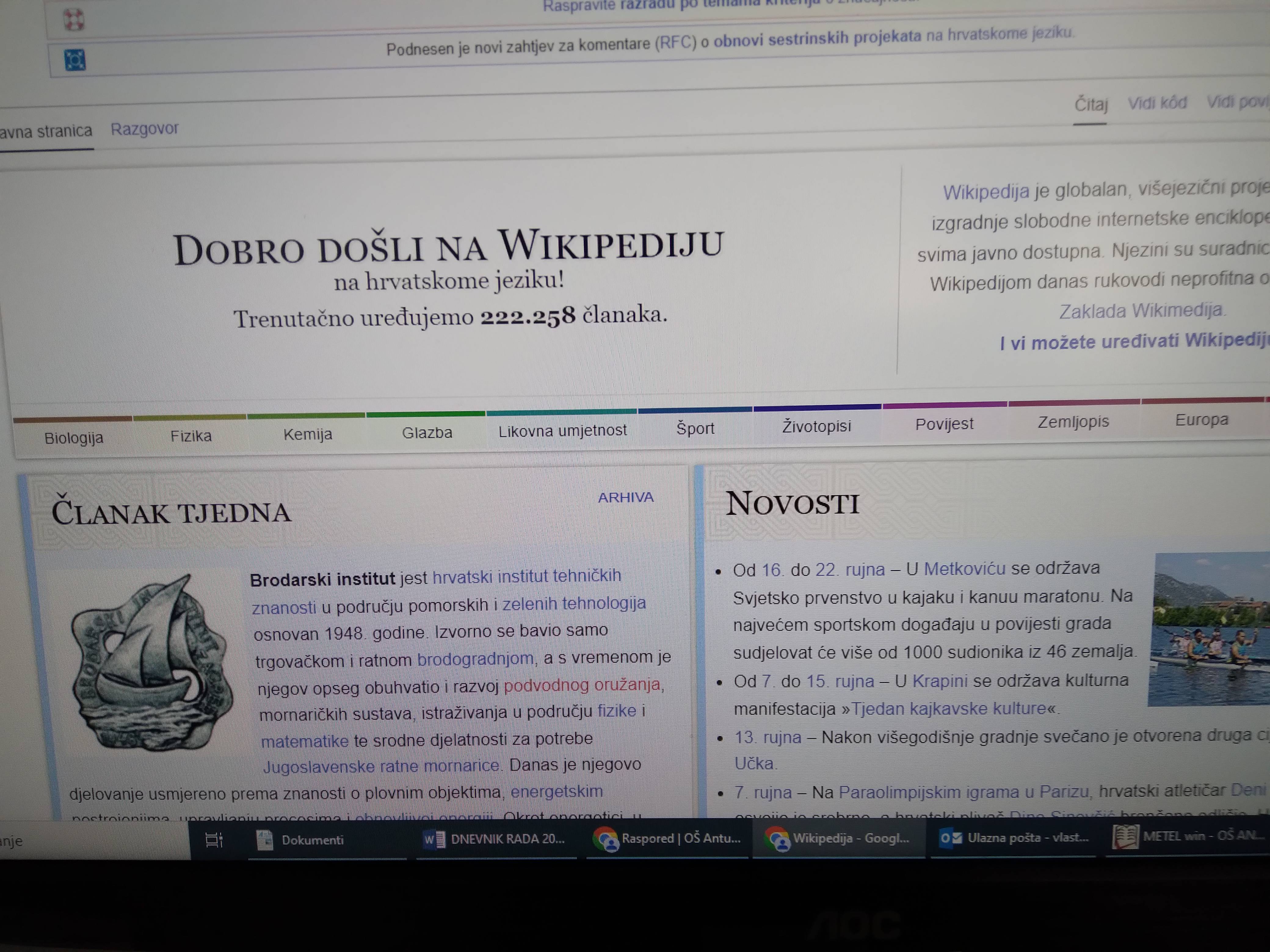Open the Wikipedija link in intro text
1270x952 pixels.
pos(986,192)
